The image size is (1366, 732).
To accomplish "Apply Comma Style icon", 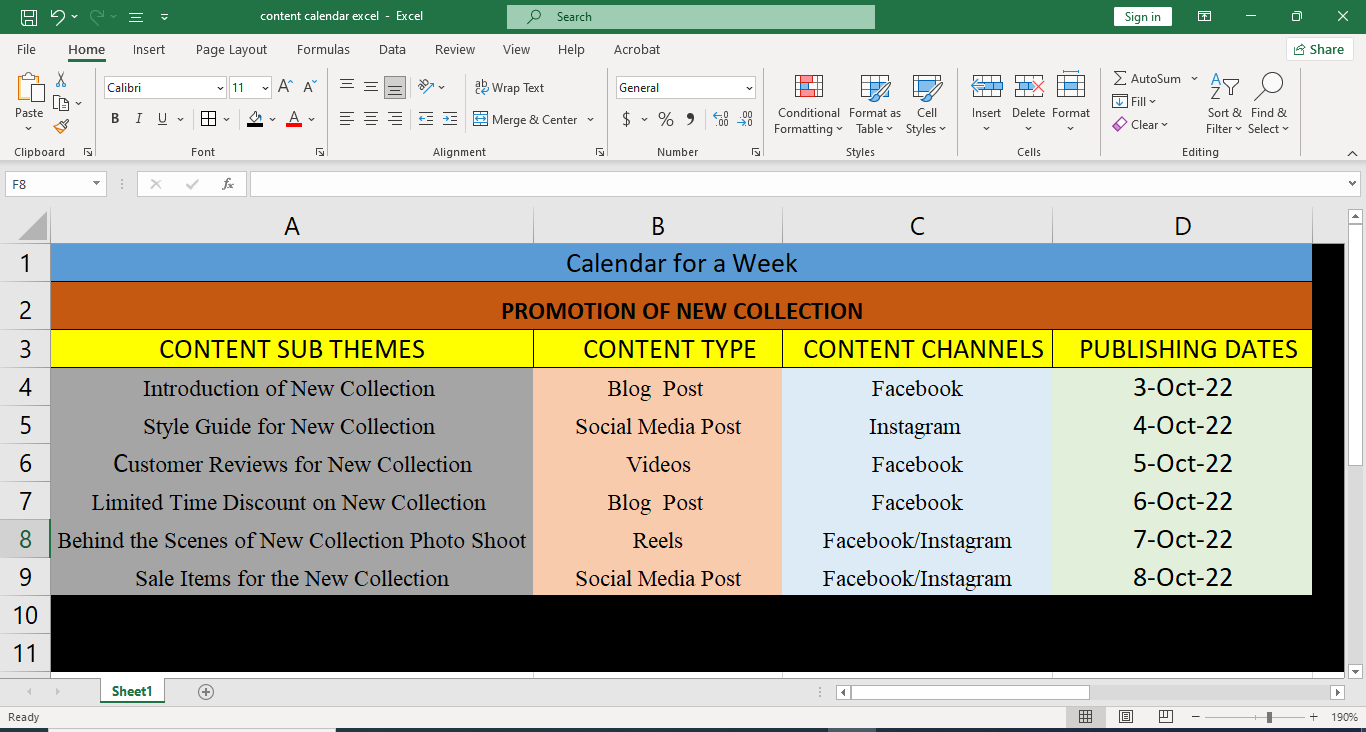I will [x=690, y=120].
